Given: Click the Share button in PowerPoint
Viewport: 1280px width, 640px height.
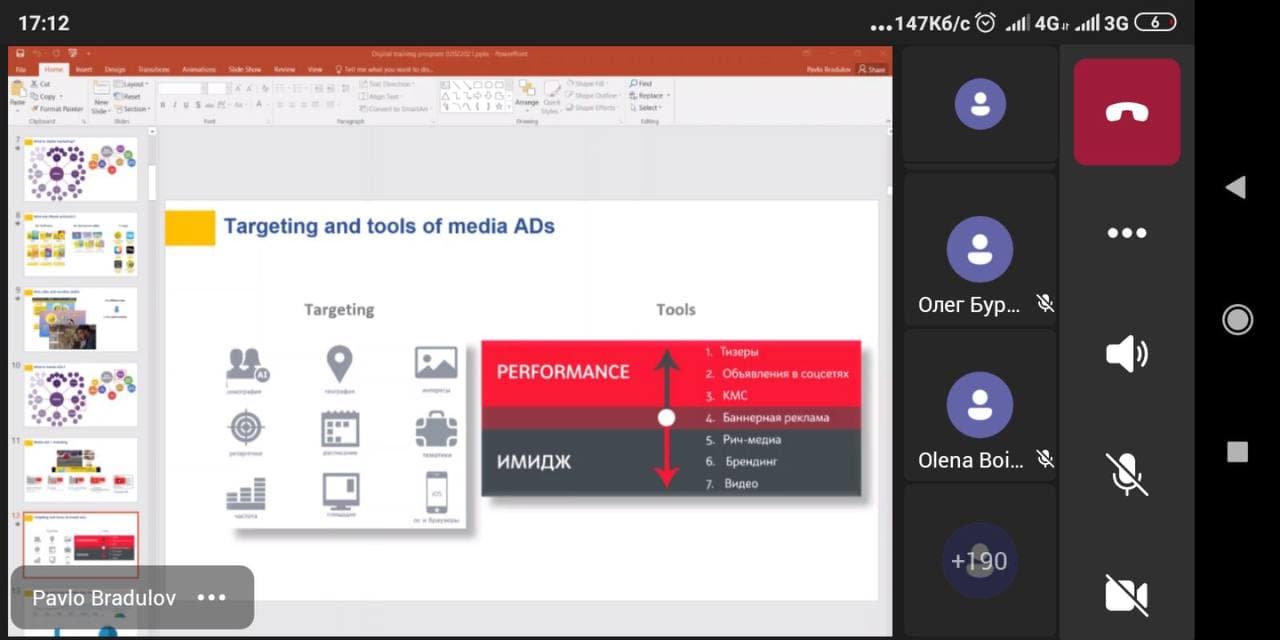Looking at the screenshot, I should click(874, 70).
